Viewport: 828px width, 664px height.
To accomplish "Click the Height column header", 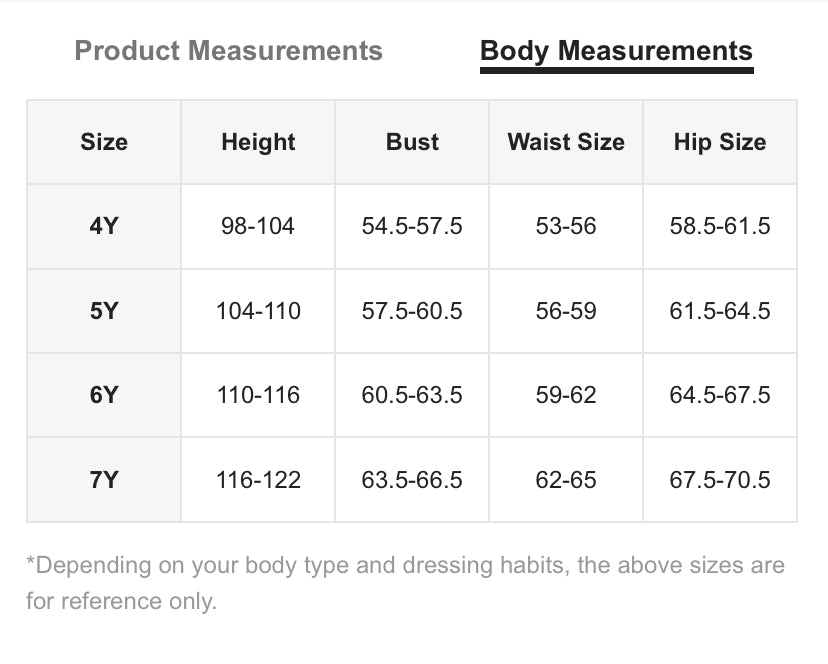I will pyautogui.click(x=258, y=142).
